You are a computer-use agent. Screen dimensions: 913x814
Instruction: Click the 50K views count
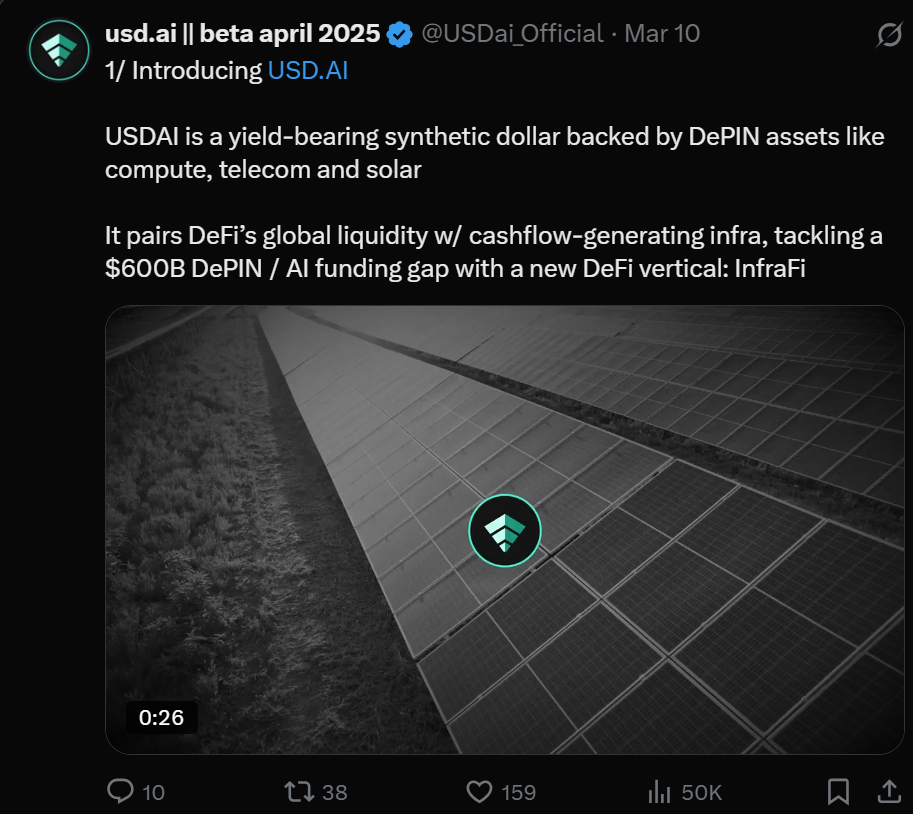[x=701, y=793]
